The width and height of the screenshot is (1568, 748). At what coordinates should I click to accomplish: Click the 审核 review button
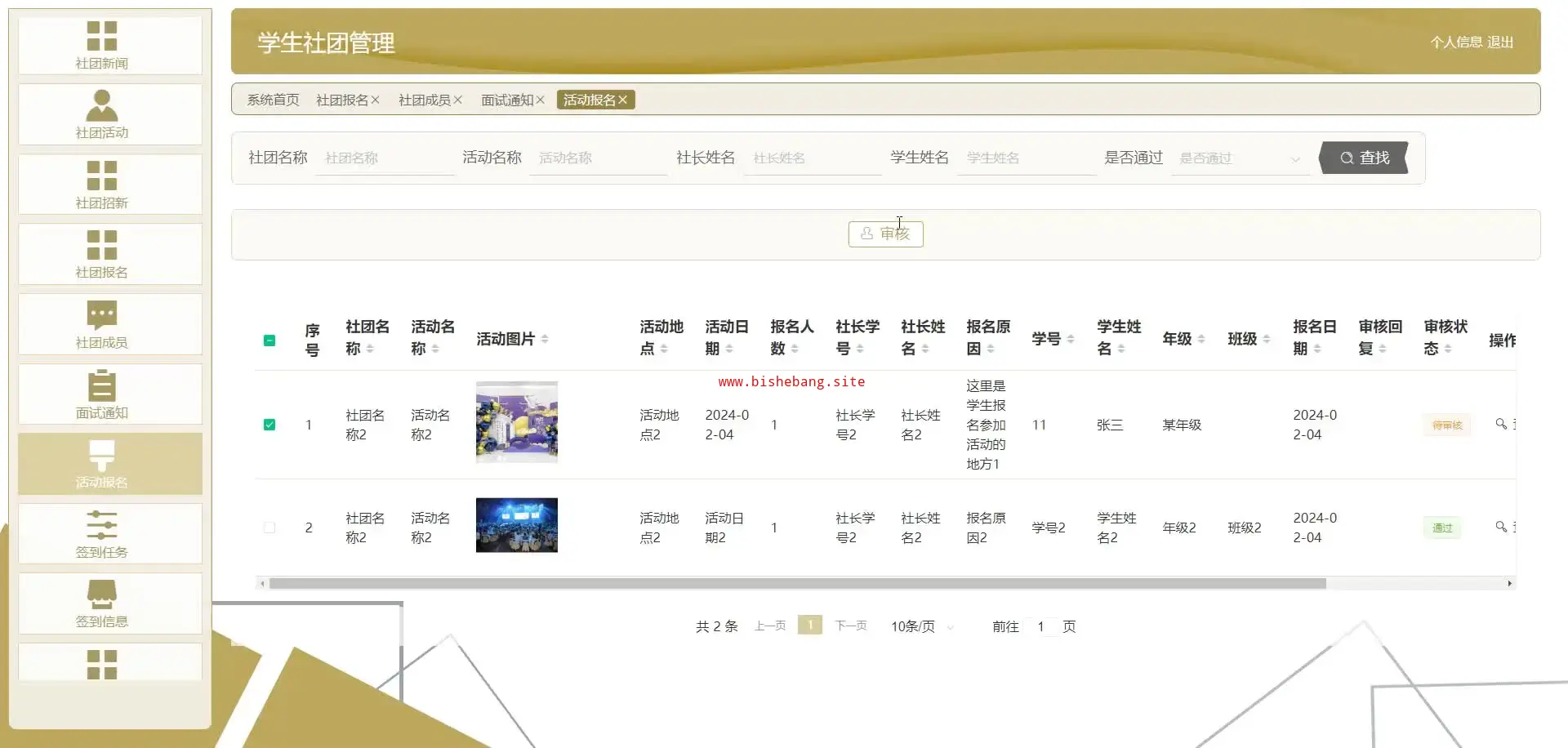pyautogui.click(x=885, y=234)
